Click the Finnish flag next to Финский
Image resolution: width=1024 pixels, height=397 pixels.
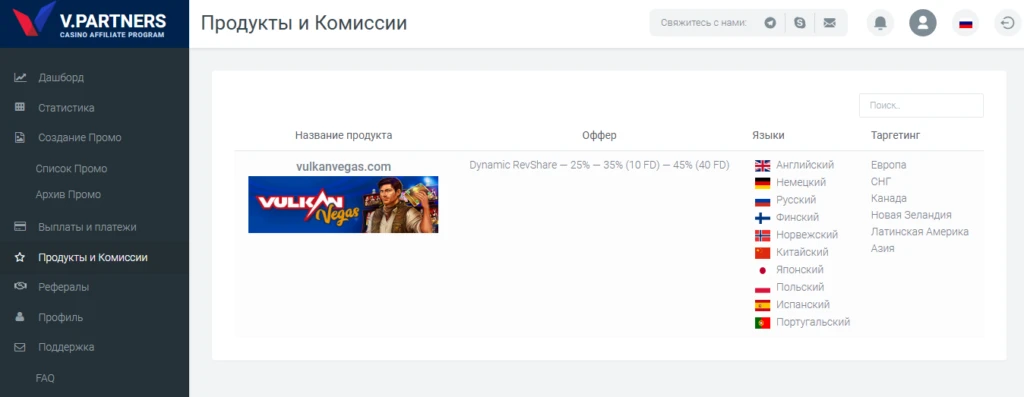tap(762, 217)
